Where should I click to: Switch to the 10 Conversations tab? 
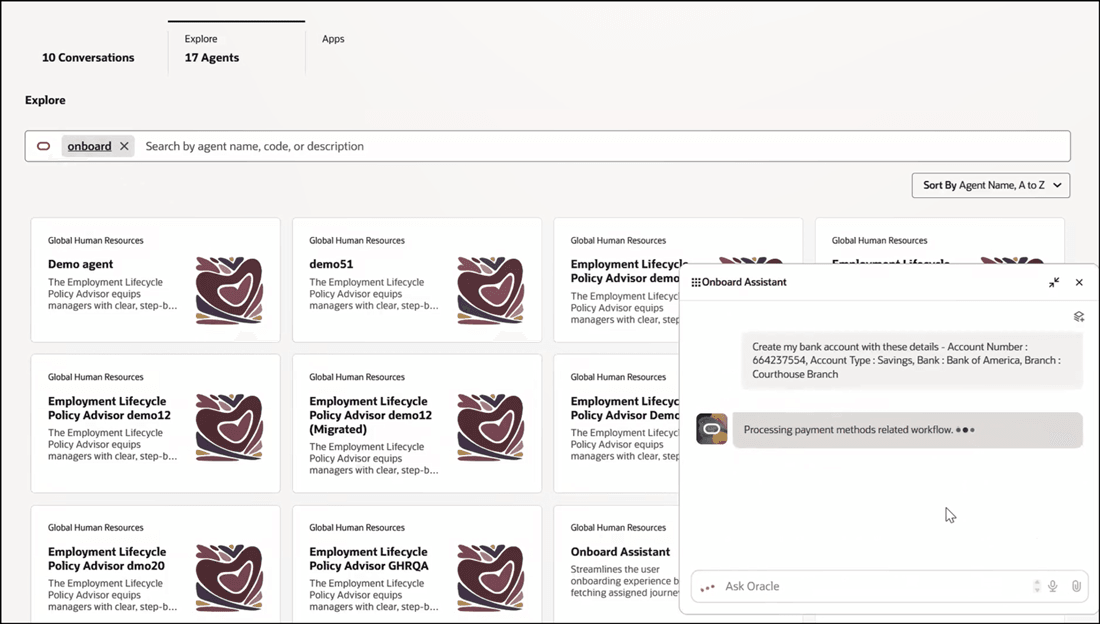(88, 58)
